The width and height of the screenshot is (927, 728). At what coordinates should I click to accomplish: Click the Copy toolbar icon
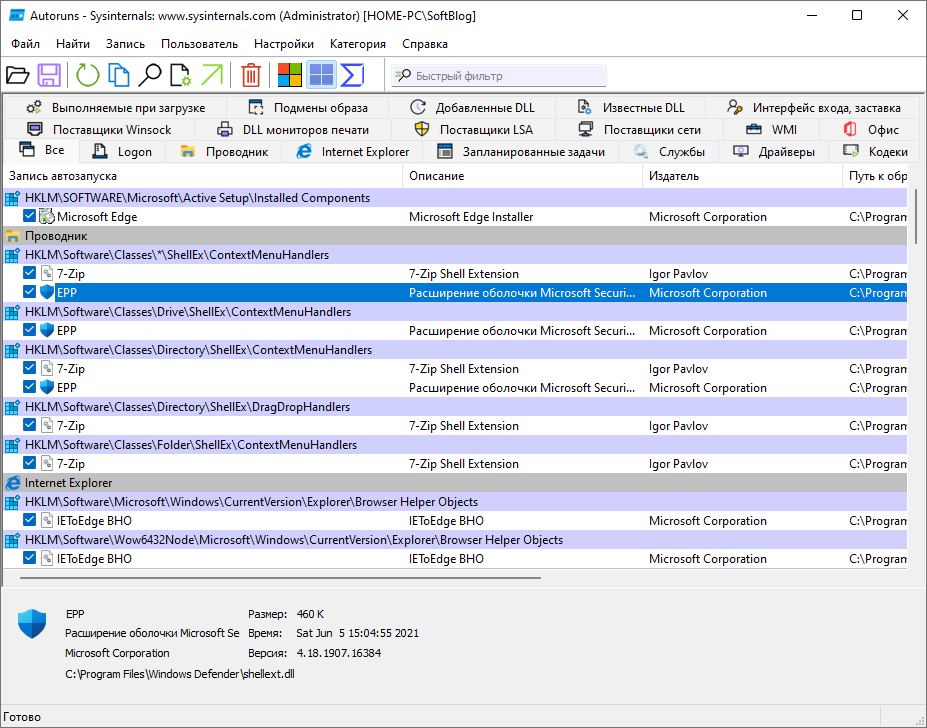tap(119, 75)
